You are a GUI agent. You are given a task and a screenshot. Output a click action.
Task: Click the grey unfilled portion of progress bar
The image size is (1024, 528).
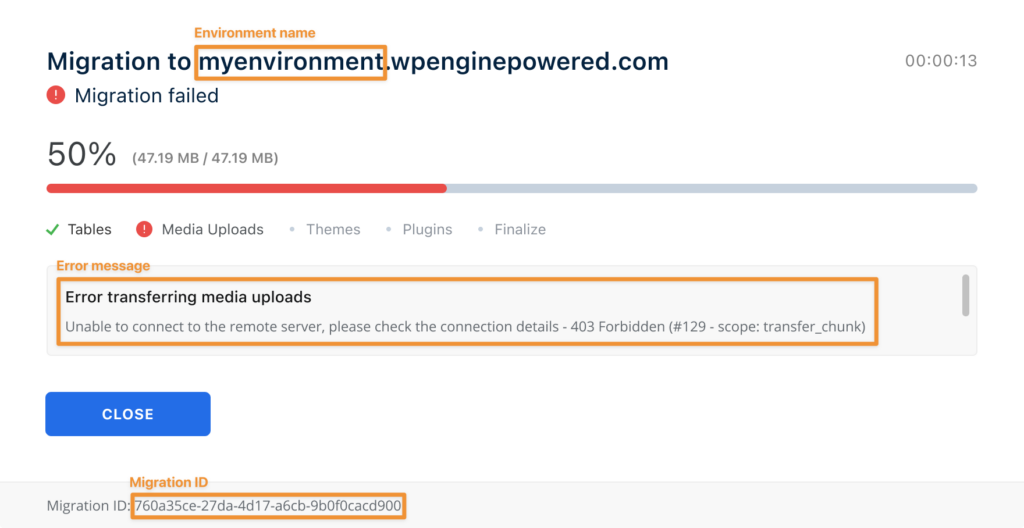click(x=711, y=188)
